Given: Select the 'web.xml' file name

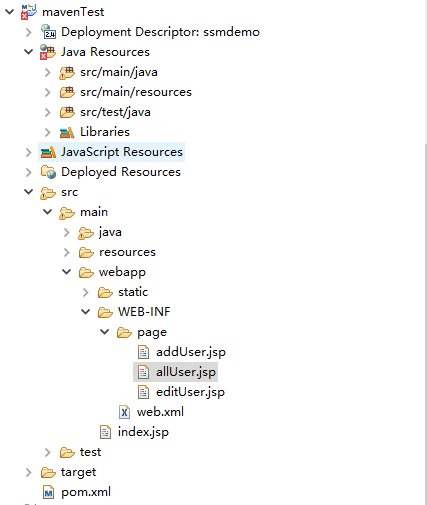Looking at the screenshot, I should [160, 412].
